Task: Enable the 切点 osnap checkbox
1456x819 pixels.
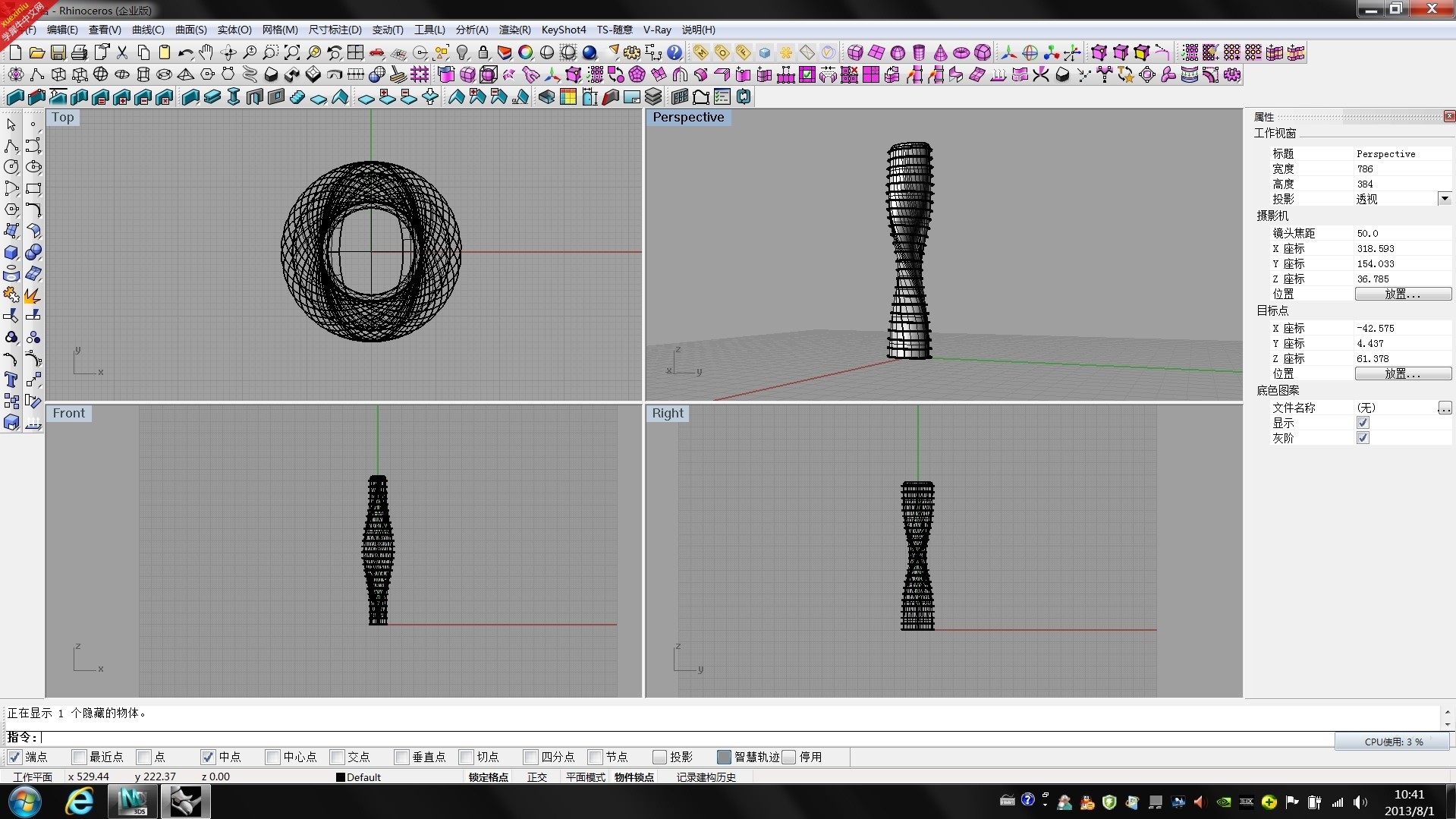Action: pos(466,757)
